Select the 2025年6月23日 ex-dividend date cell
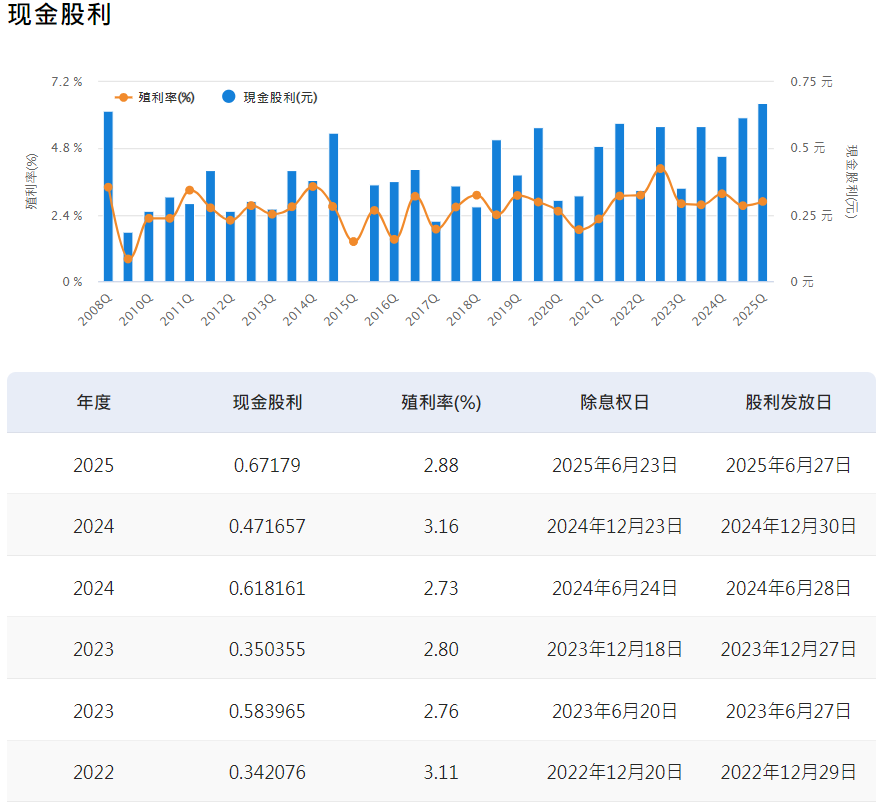The height and width of the screenshot is (807, 886). (614, 465)
